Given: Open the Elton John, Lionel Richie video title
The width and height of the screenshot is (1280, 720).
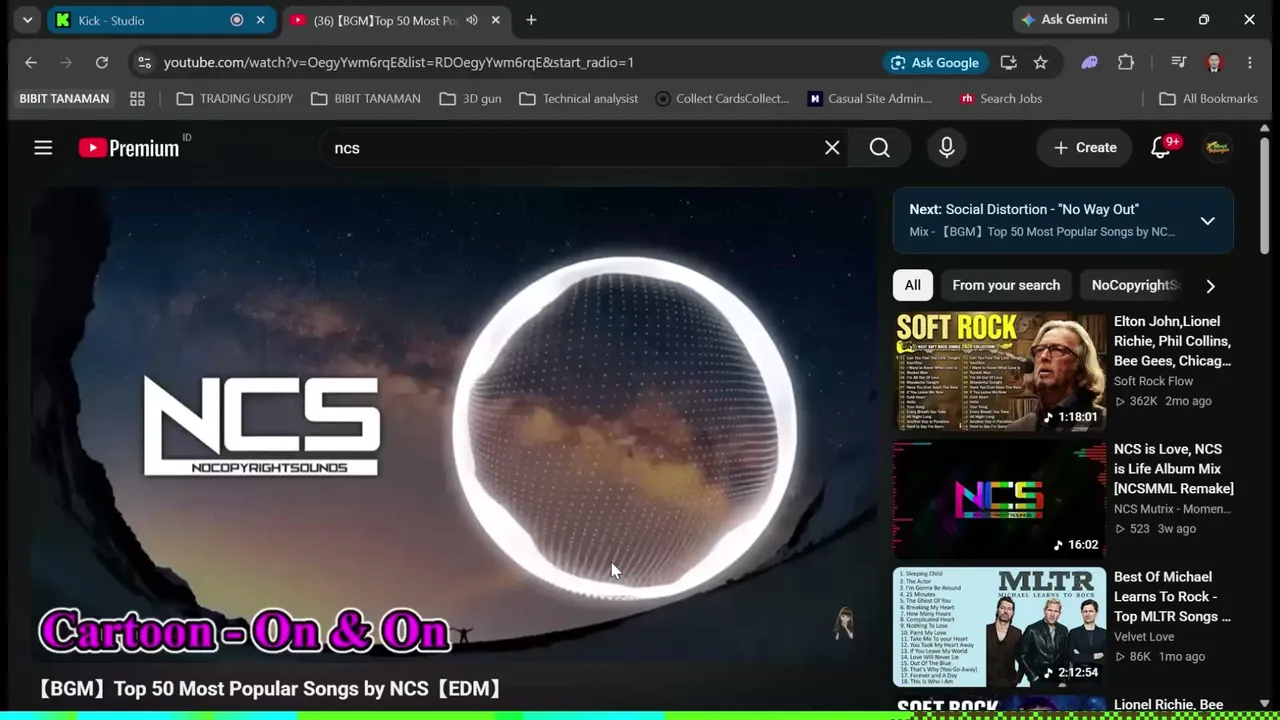Looking at the screenshot, I should pyautogui.click(x=1172, y=341).
